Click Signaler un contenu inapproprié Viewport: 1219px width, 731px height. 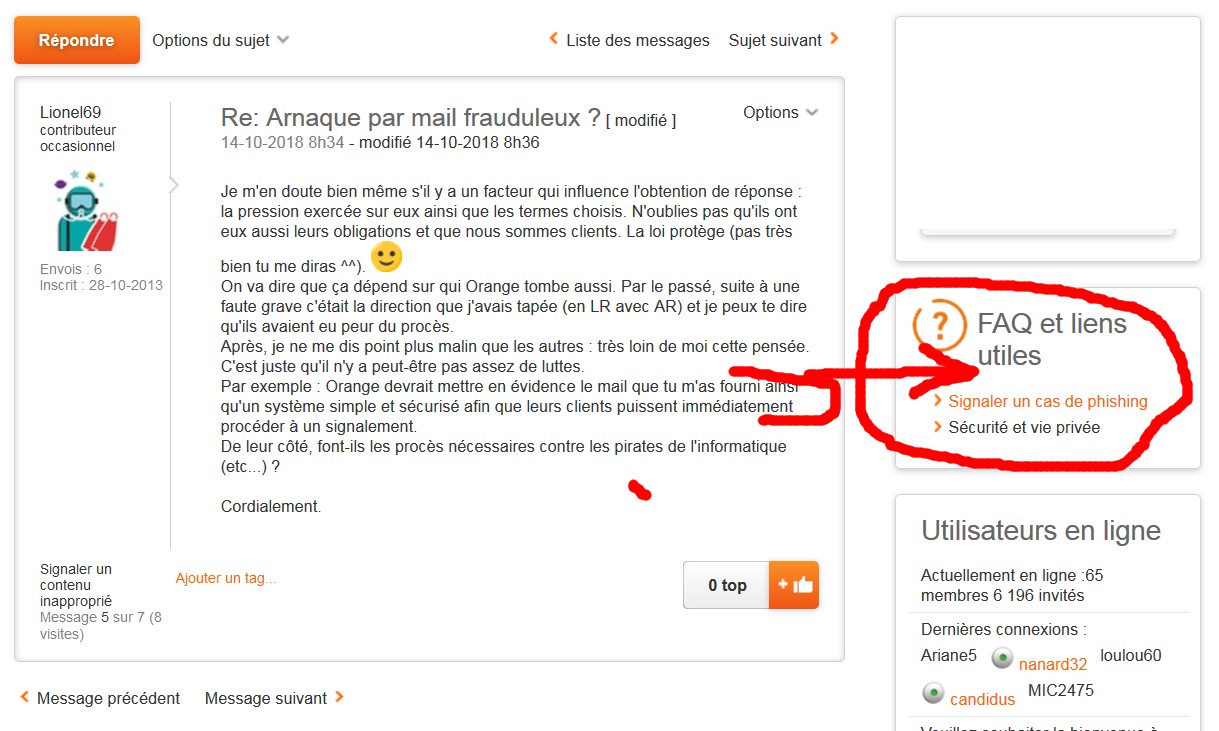click(76, 585)
